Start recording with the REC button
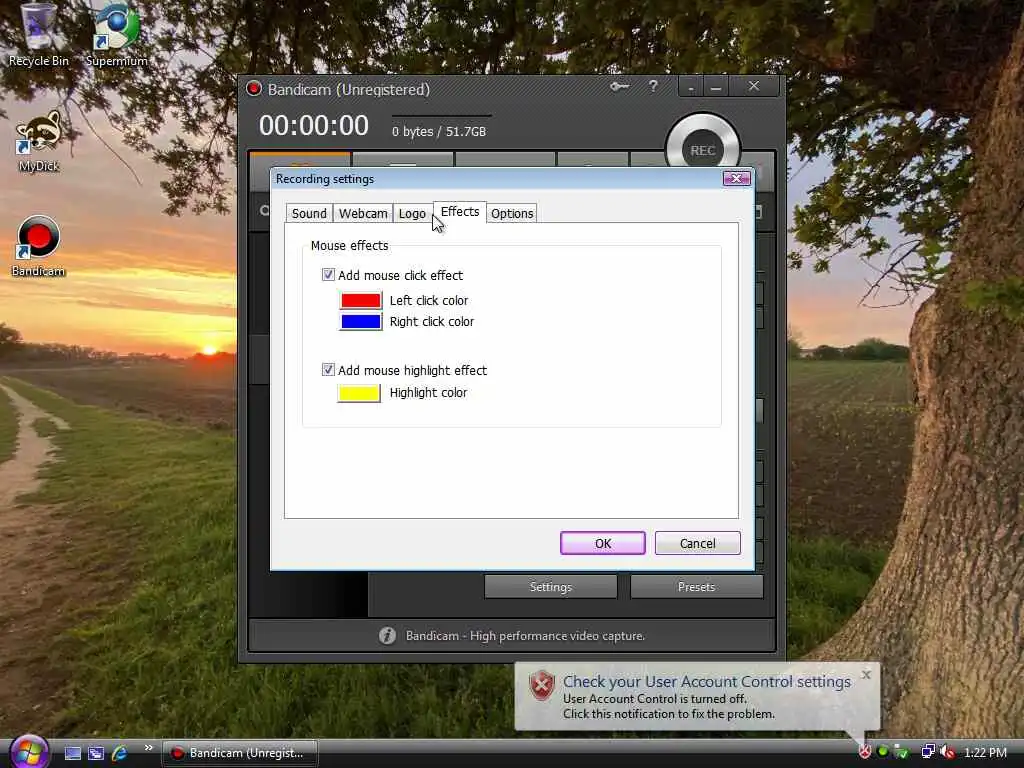Image resolution: width=1024 pixels, height=768 pixels. [703, 151]
